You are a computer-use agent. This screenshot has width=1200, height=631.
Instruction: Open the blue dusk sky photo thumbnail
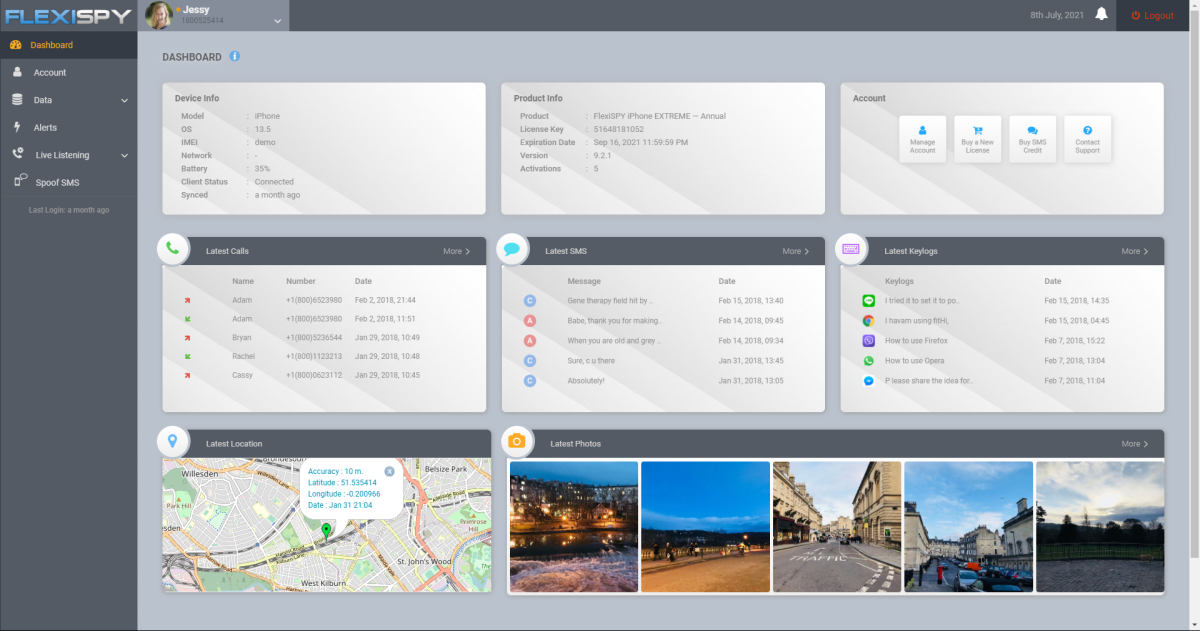[x=705, y=526]
